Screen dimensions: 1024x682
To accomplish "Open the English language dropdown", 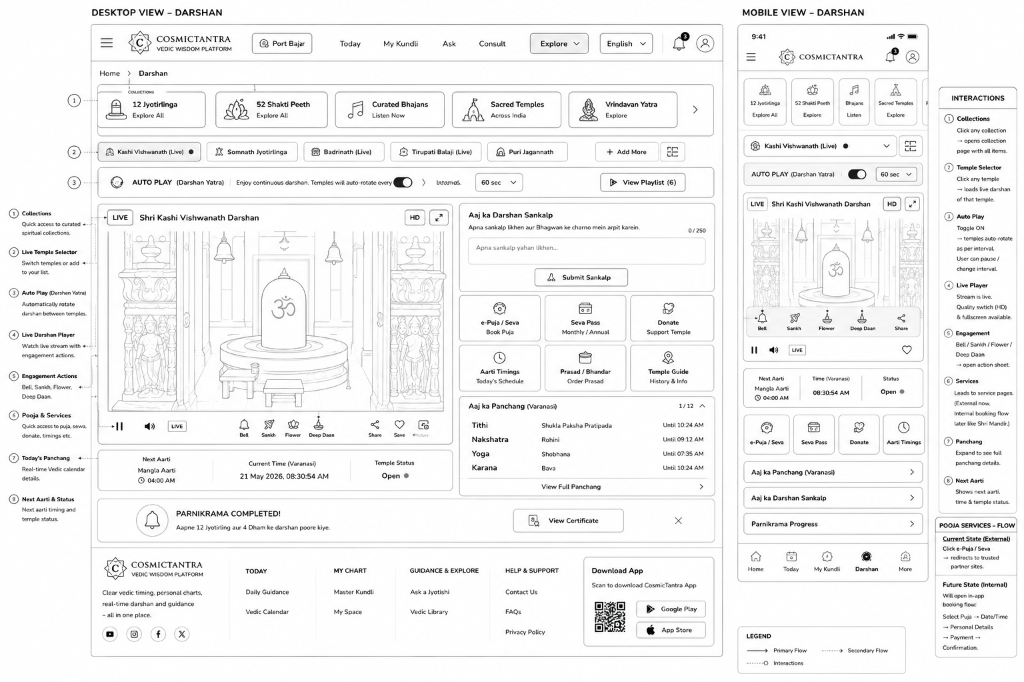I will (x=626, y=44).
